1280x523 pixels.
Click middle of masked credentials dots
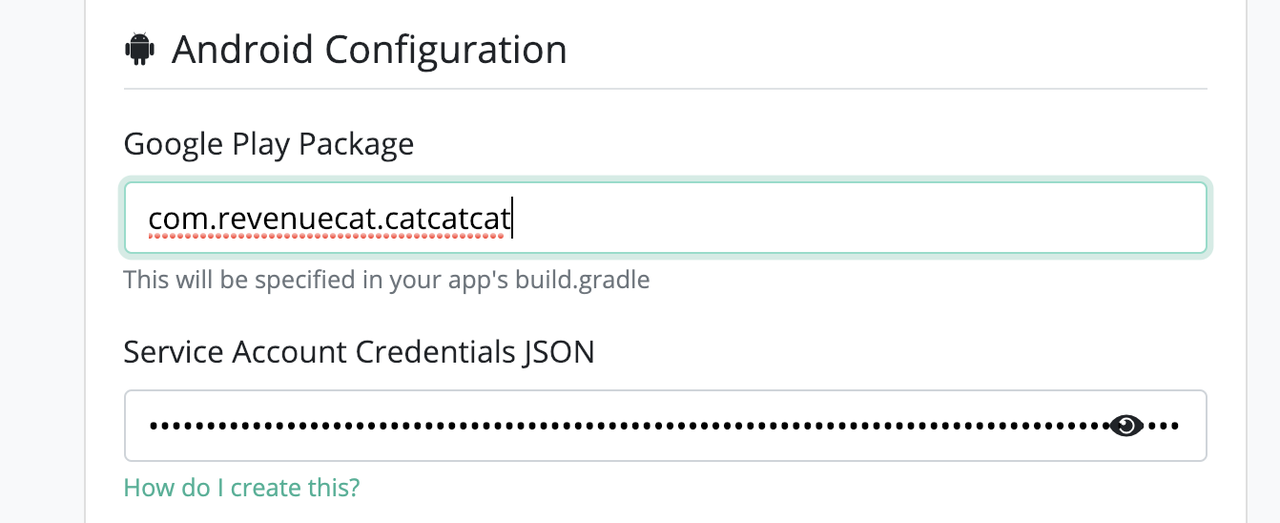pos(630,426)
